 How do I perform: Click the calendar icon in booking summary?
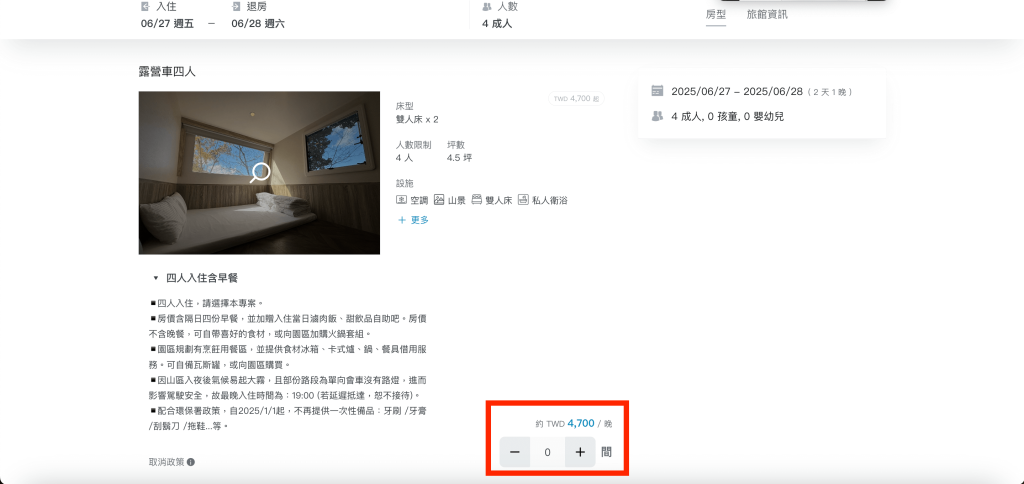tap(657, 91)
